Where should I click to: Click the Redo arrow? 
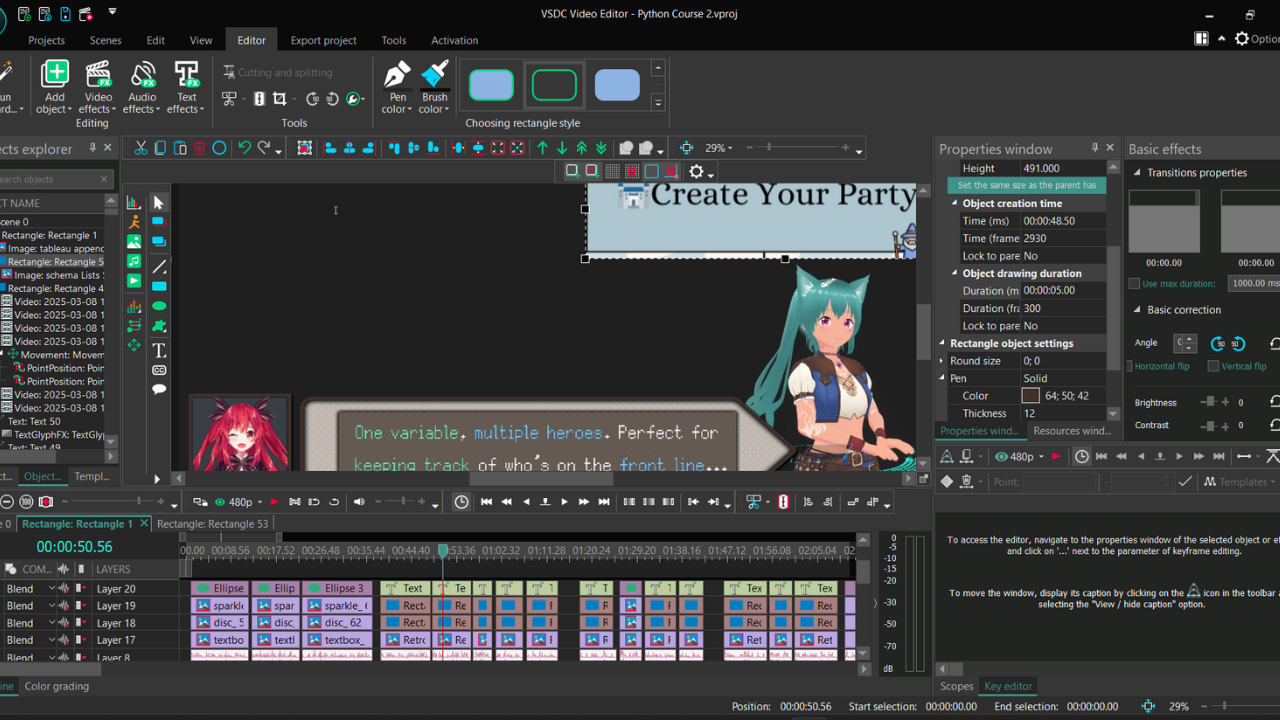(x=264, y=148)
